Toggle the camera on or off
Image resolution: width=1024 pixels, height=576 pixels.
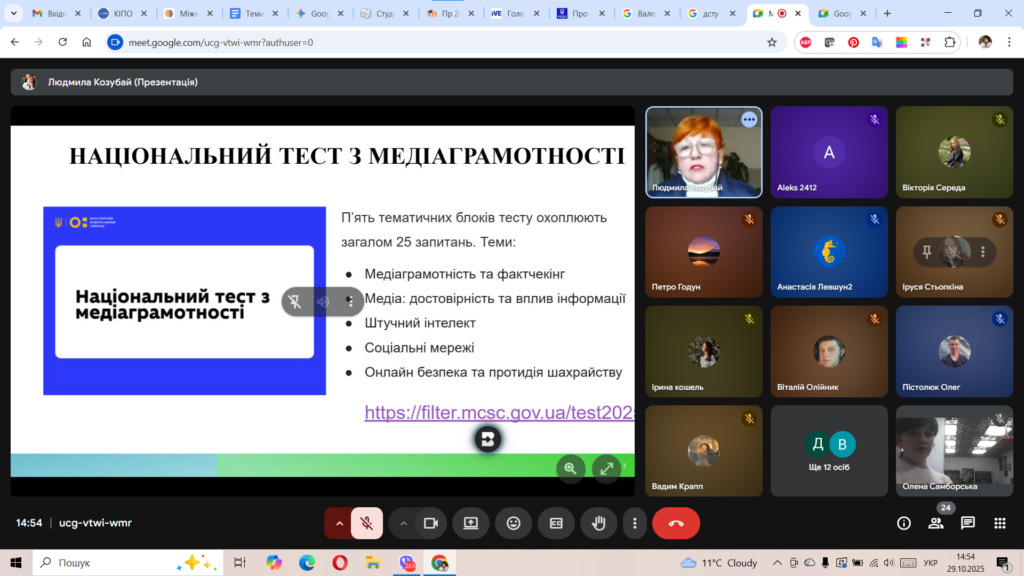[431, 523]
